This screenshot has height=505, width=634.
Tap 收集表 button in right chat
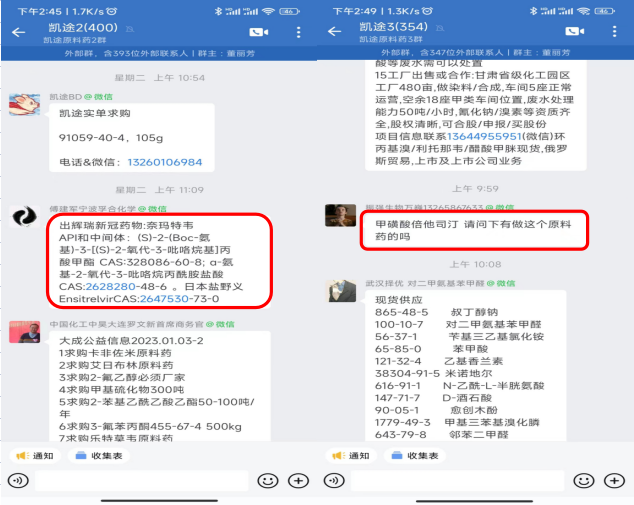click(415, 456)
